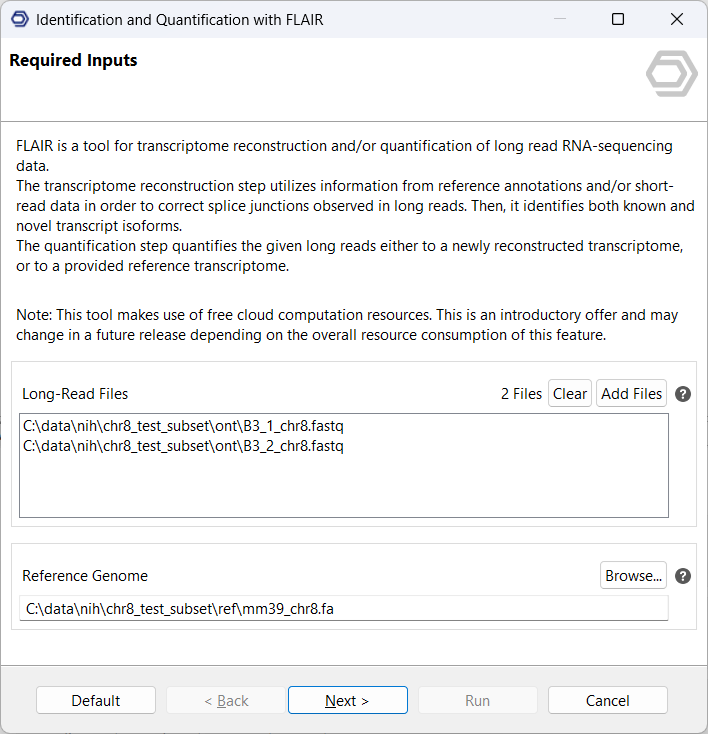Maximize the FLAIR dialog window
The image size is (708, 734).
click(x=618, y=19)
